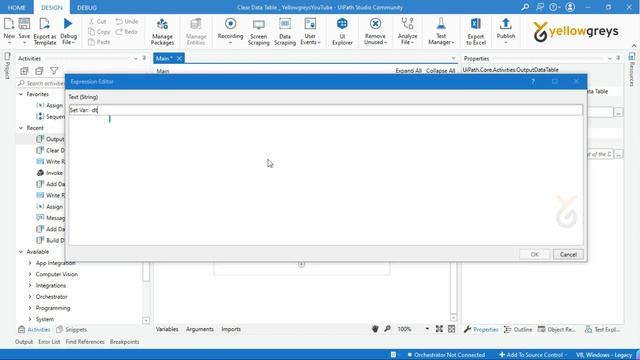Open the help icon in title bar

(554, 7)
